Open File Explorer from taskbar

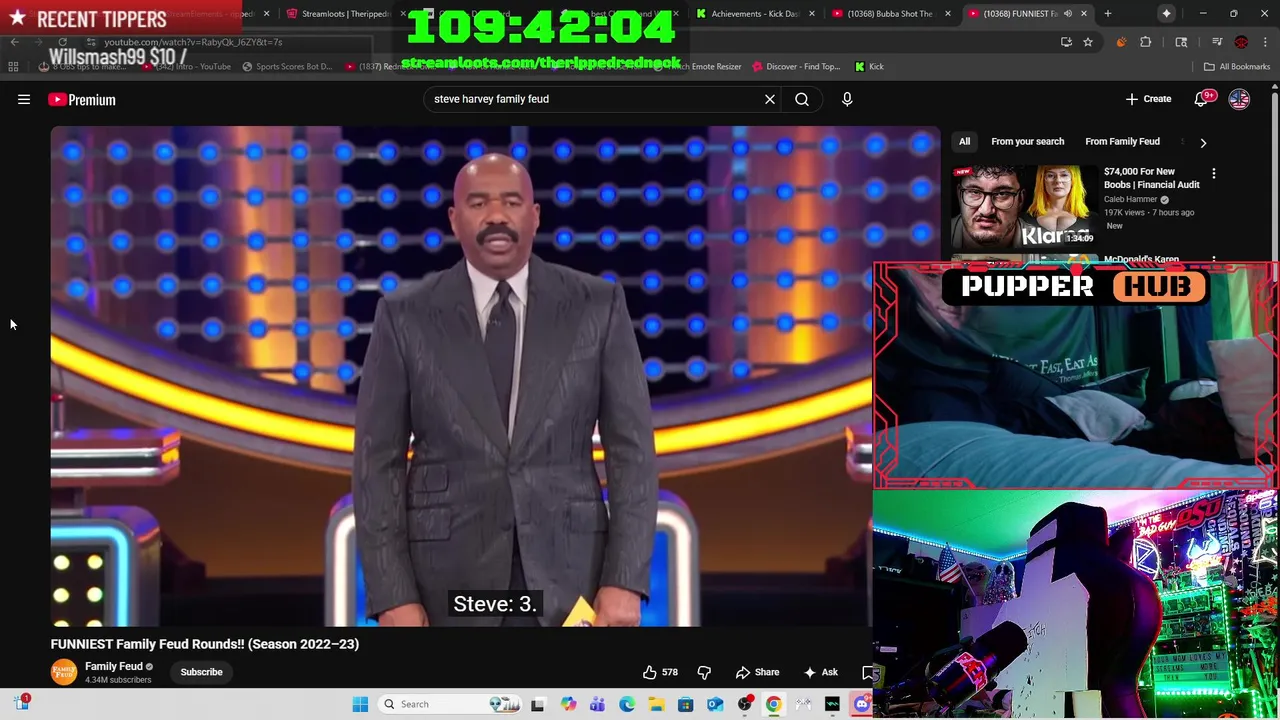click(656, 704)
